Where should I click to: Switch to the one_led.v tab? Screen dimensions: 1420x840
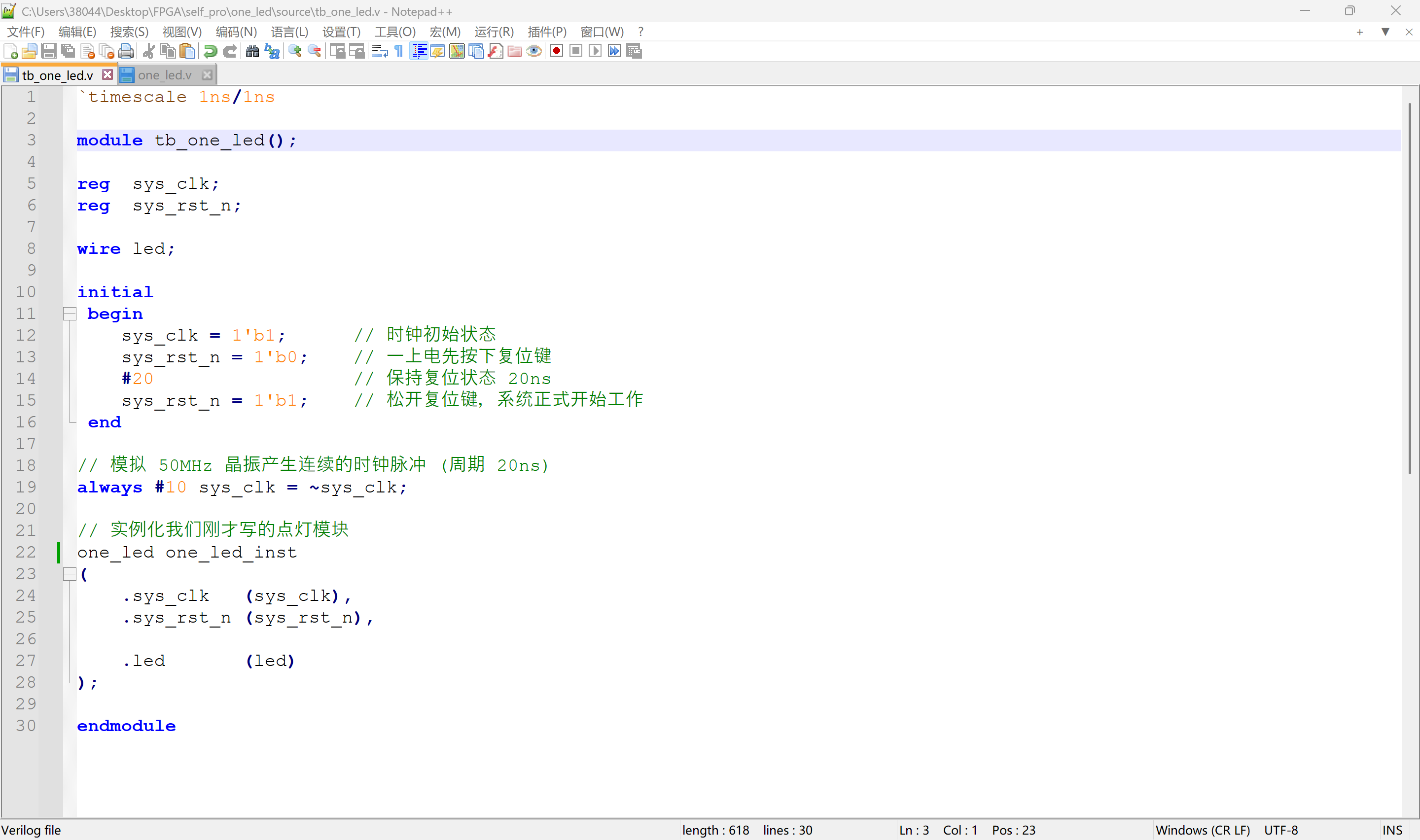point(164,75)
